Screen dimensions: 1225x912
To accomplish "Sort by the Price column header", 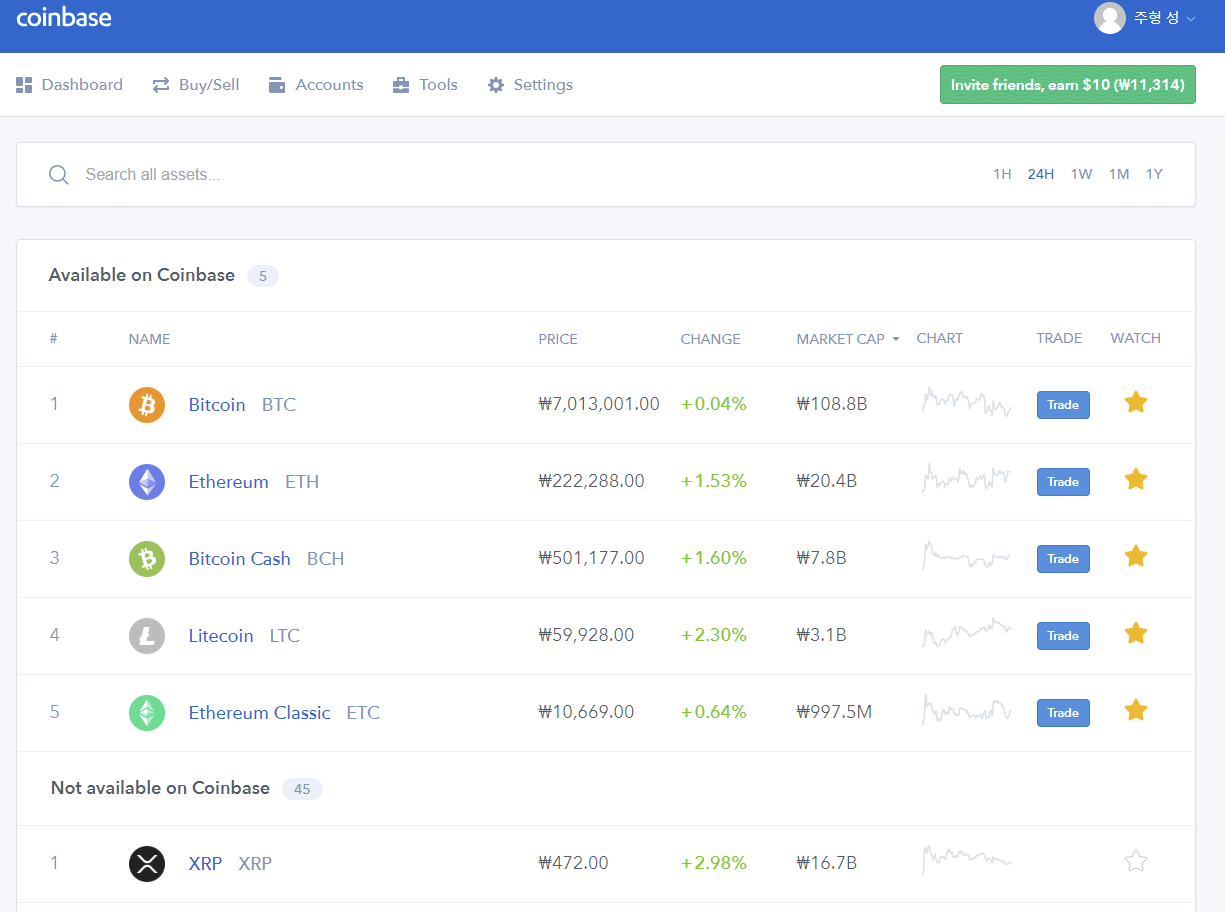I will [558, 339].
